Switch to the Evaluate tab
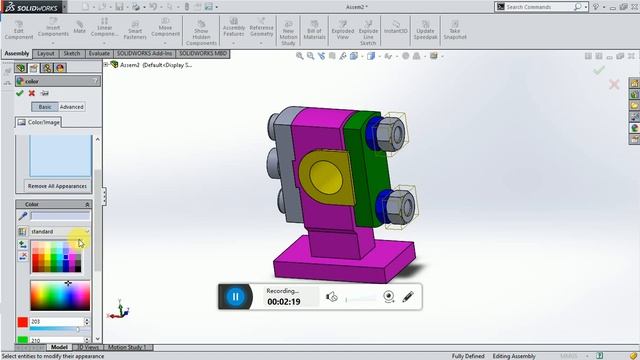Viewport: 640px width, 360px height. point(99,53)
